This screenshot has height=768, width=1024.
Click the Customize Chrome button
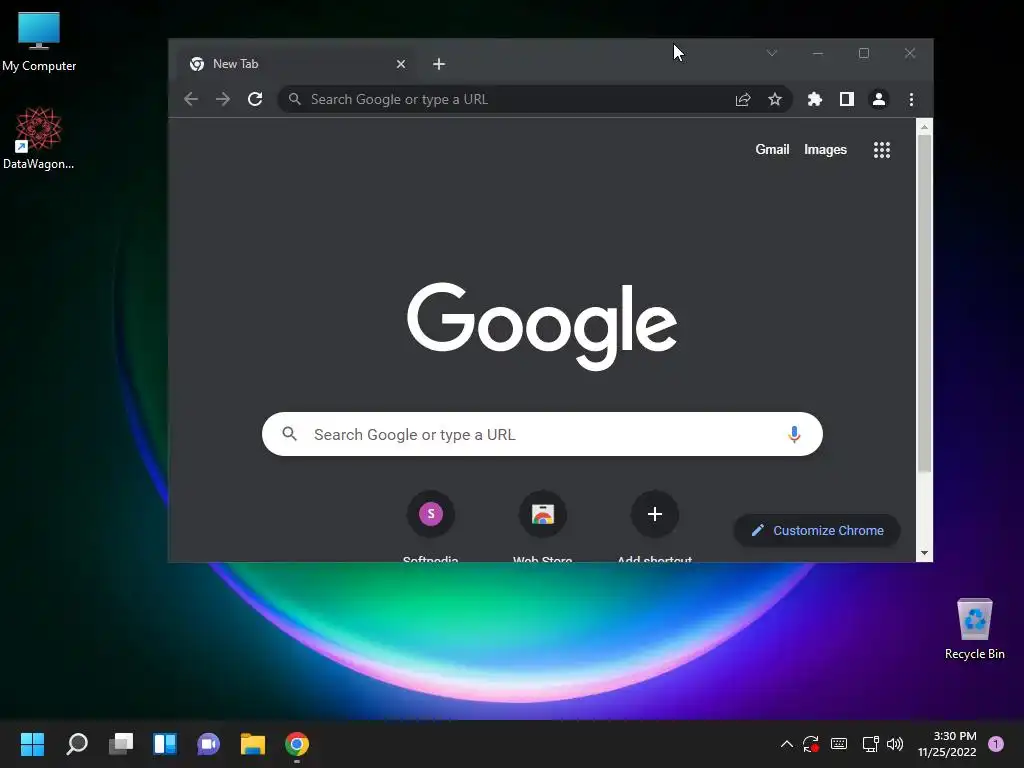click(x=816, y=530)
